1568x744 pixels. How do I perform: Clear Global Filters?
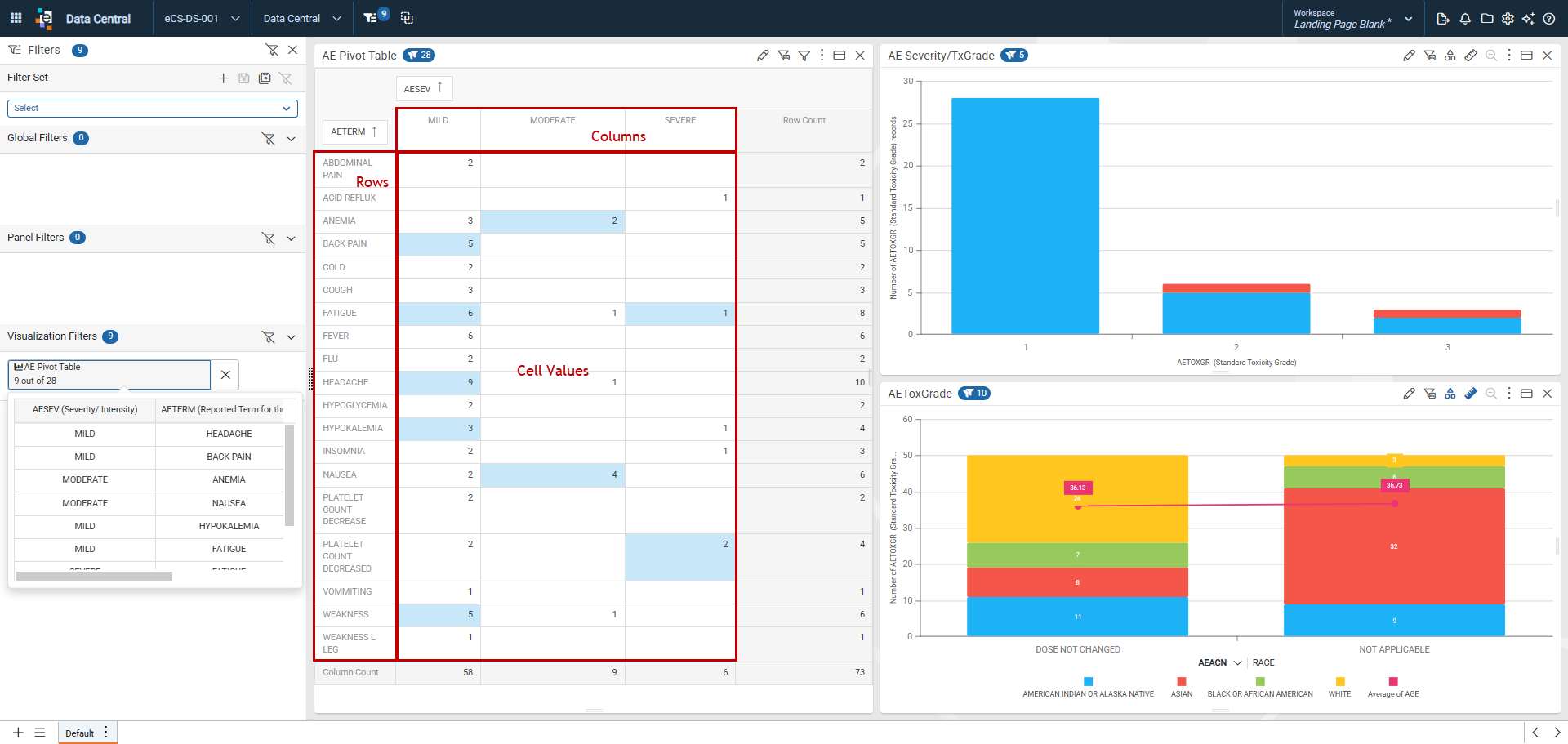click(x=268, y=139)
